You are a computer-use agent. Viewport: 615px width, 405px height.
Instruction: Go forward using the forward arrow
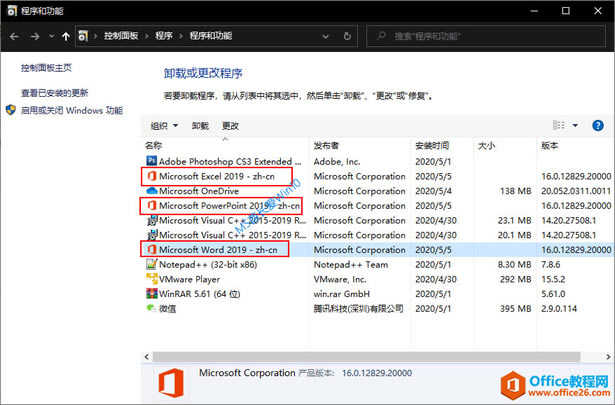[x=35, y=36]
